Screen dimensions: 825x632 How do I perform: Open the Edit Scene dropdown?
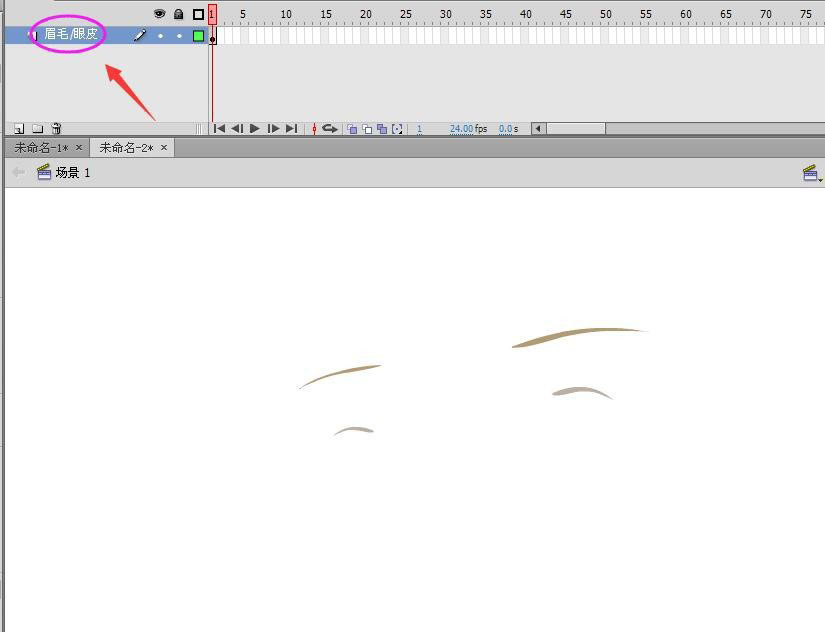click(x=812, y=173)
